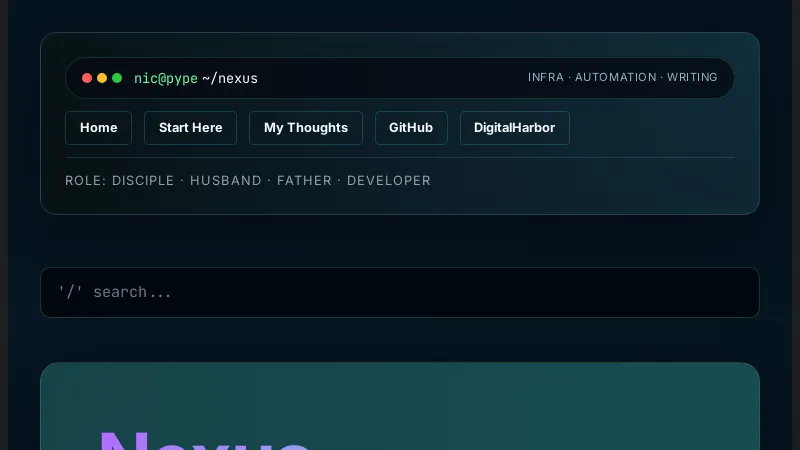Image resolution: width=800 pixels, height=450 pixels.
Task: Click the red dot in terminal bar
Action: coord(87,78)
